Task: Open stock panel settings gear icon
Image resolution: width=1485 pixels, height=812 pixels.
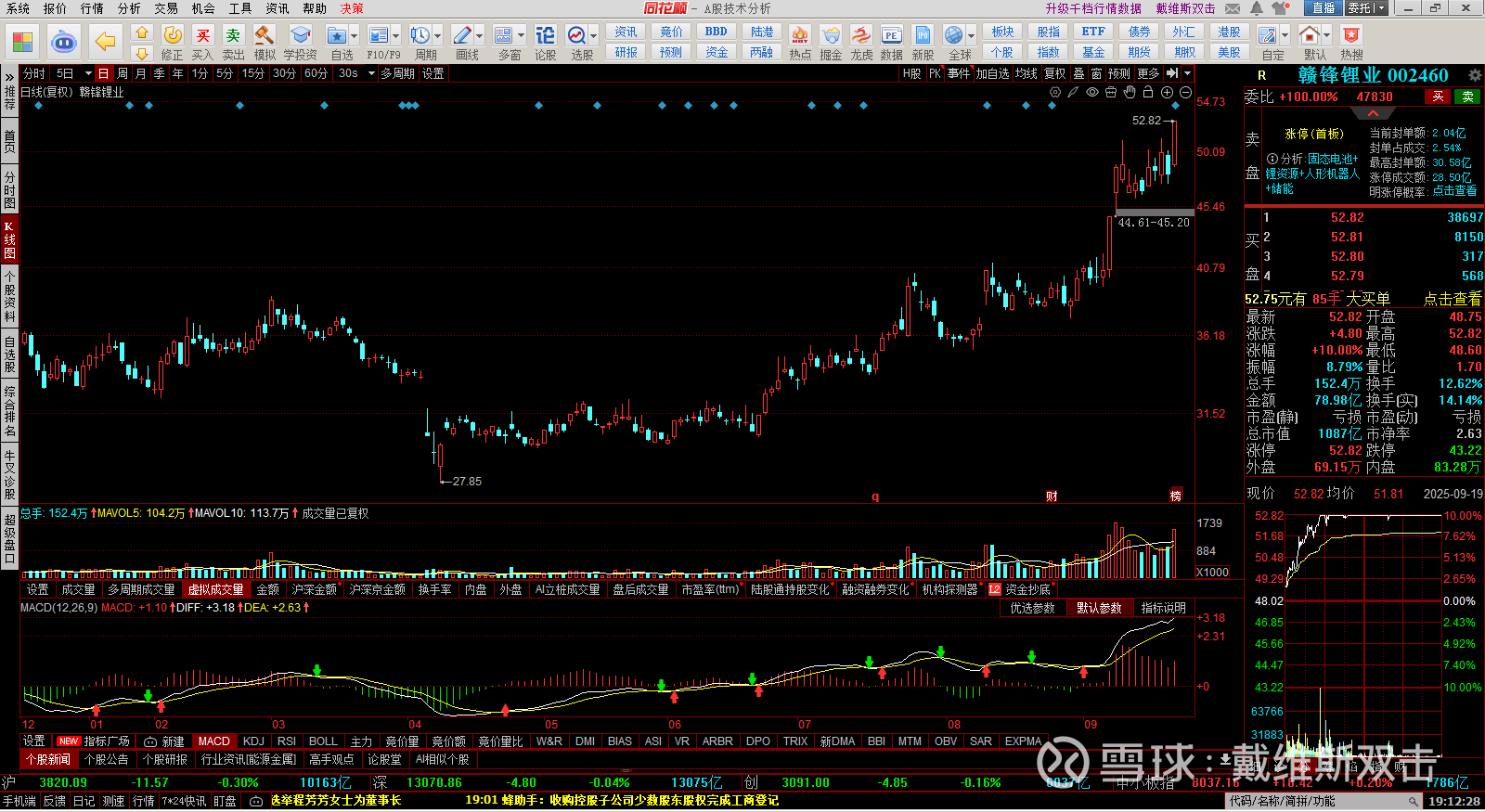Action: pos(1475,75)
